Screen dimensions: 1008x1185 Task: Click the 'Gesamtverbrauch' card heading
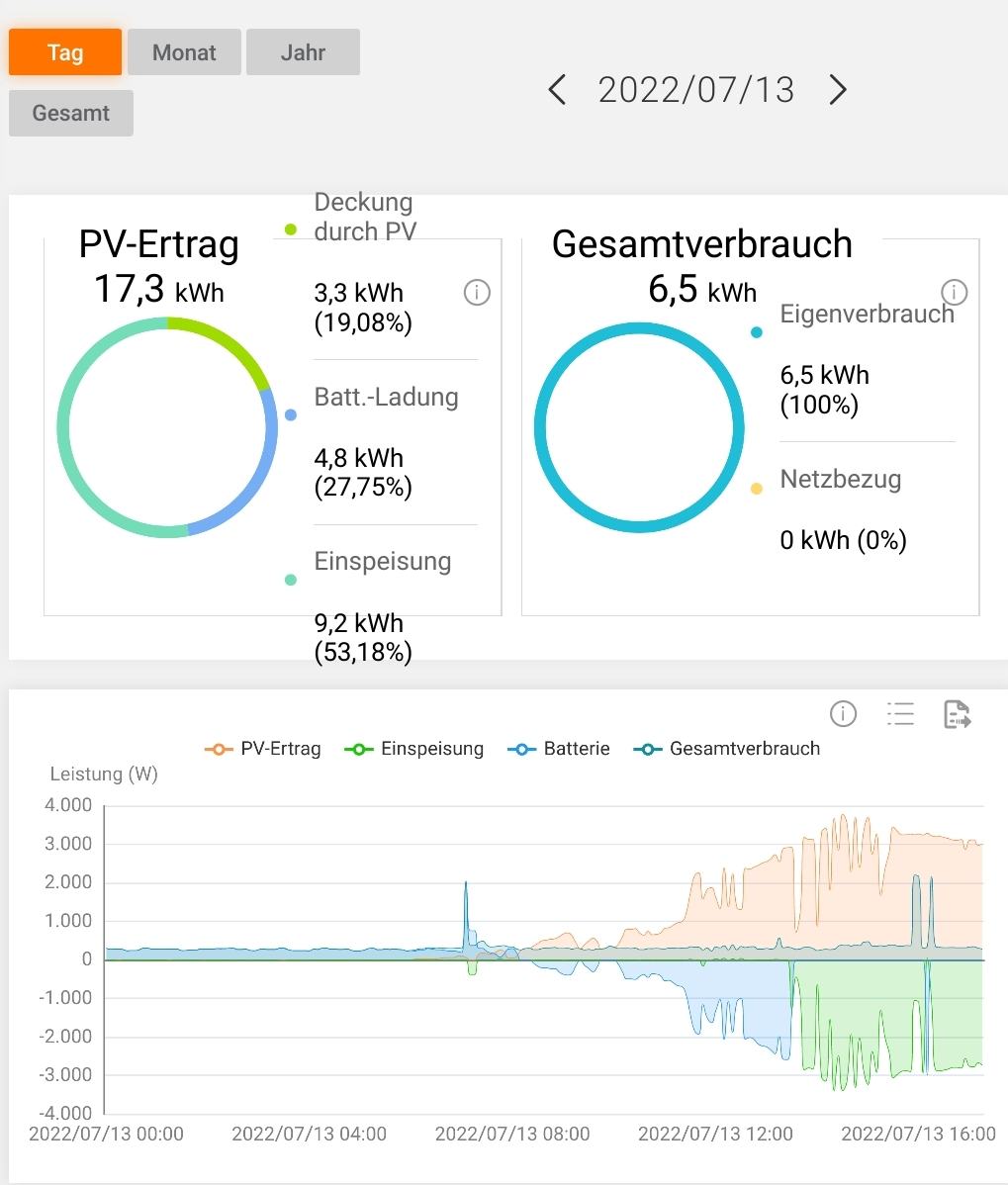(x=702, y=244)
